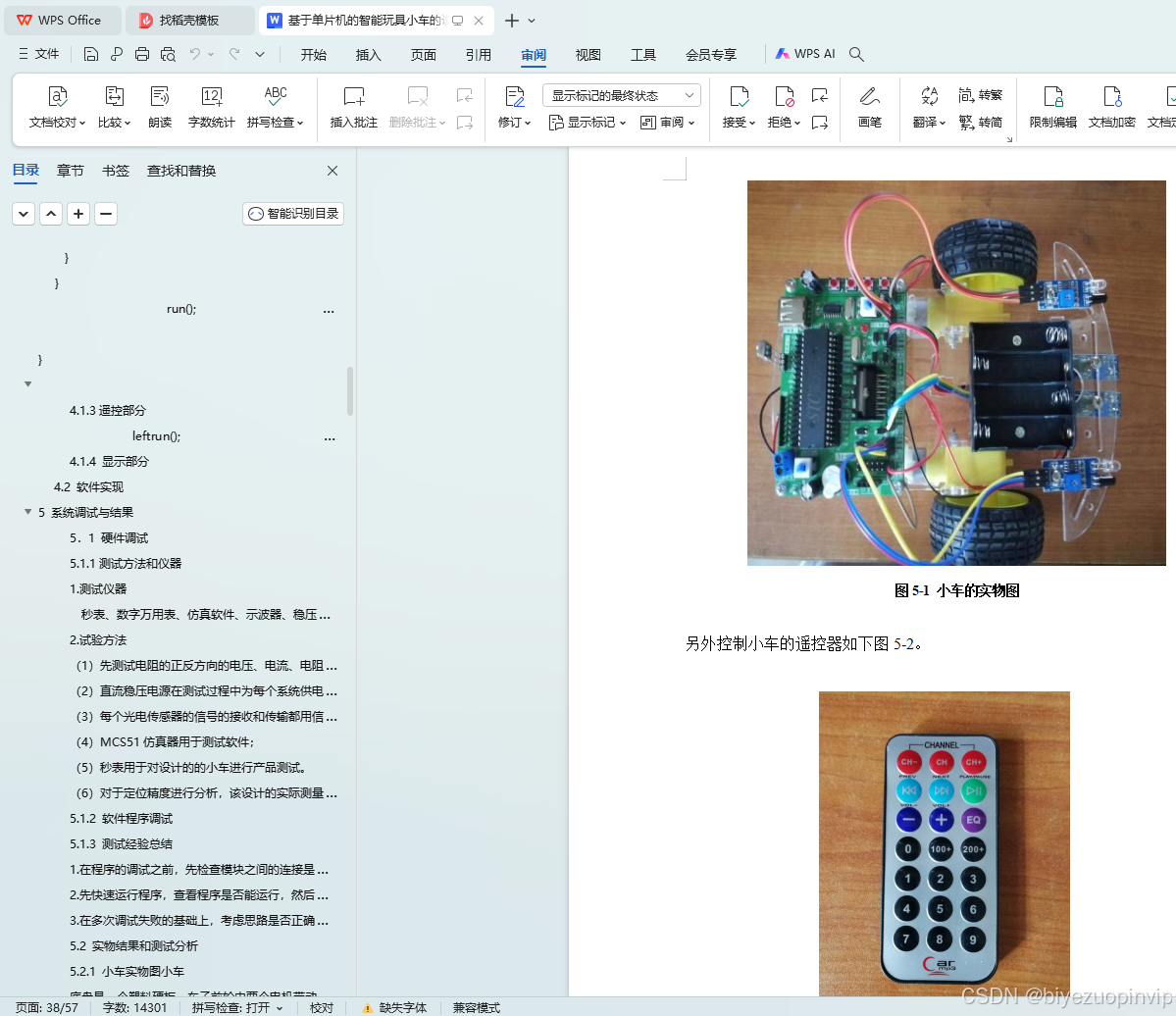Open the new tab dropdown arrow
Screen dimensions: 1176x1016
point(532,21)
